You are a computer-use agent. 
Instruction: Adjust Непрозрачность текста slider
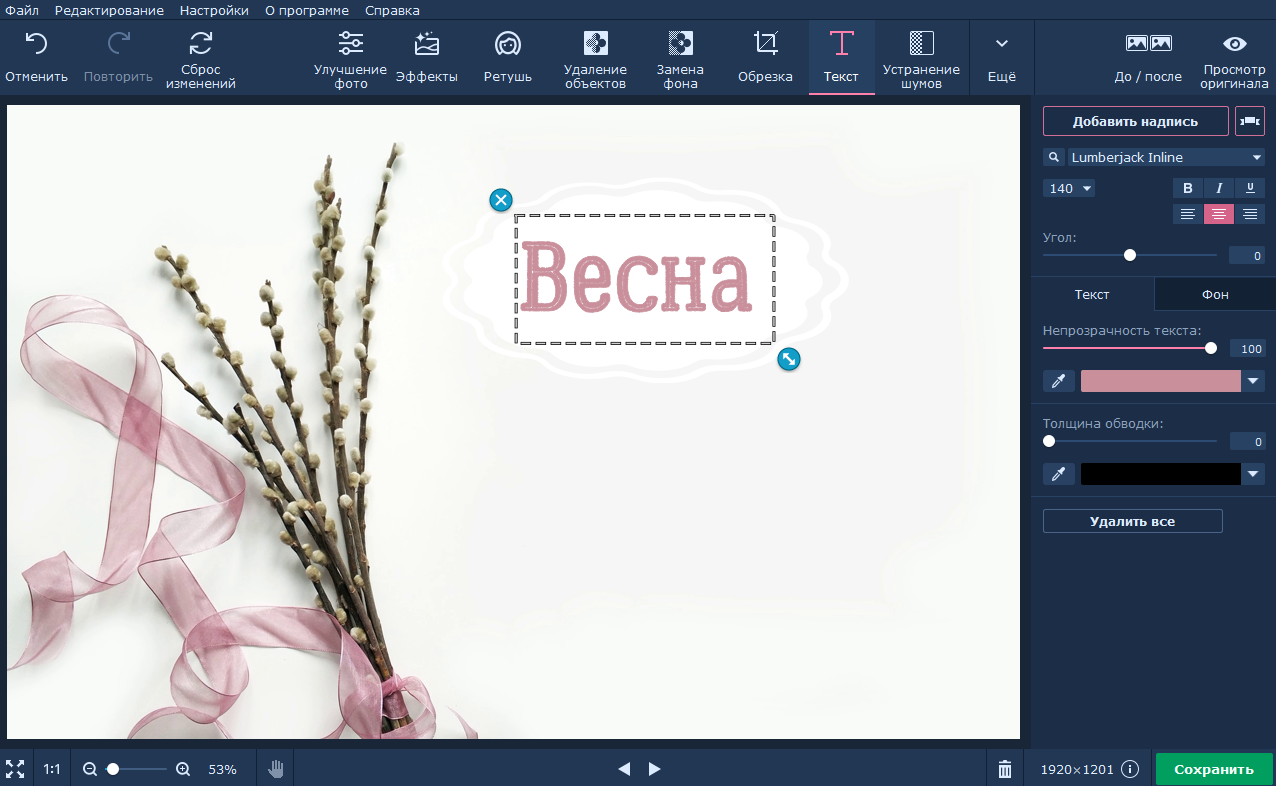1130,348
